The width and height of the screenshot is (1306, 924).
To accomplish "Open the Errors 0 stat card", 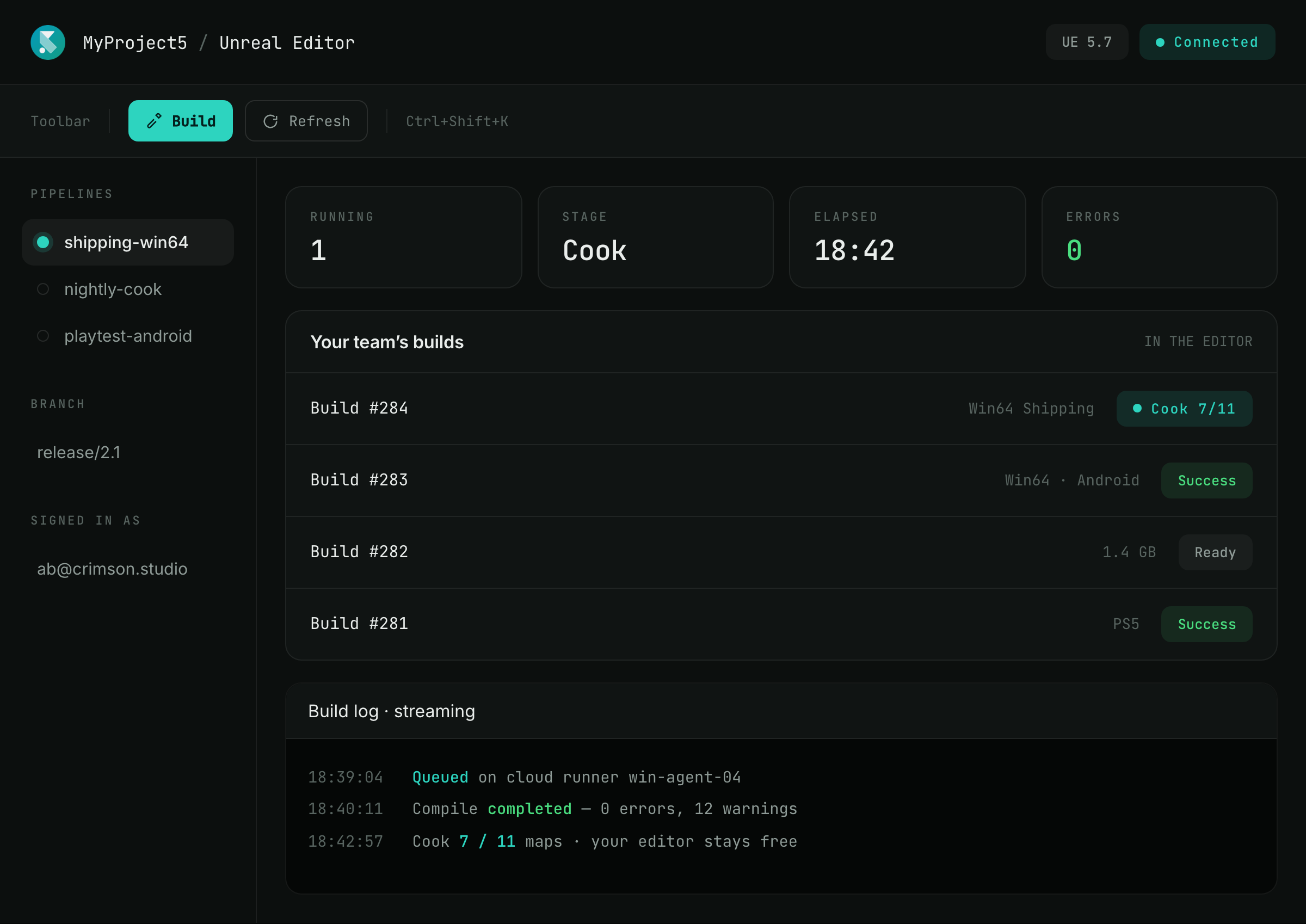I will [x=1159, y=237].
